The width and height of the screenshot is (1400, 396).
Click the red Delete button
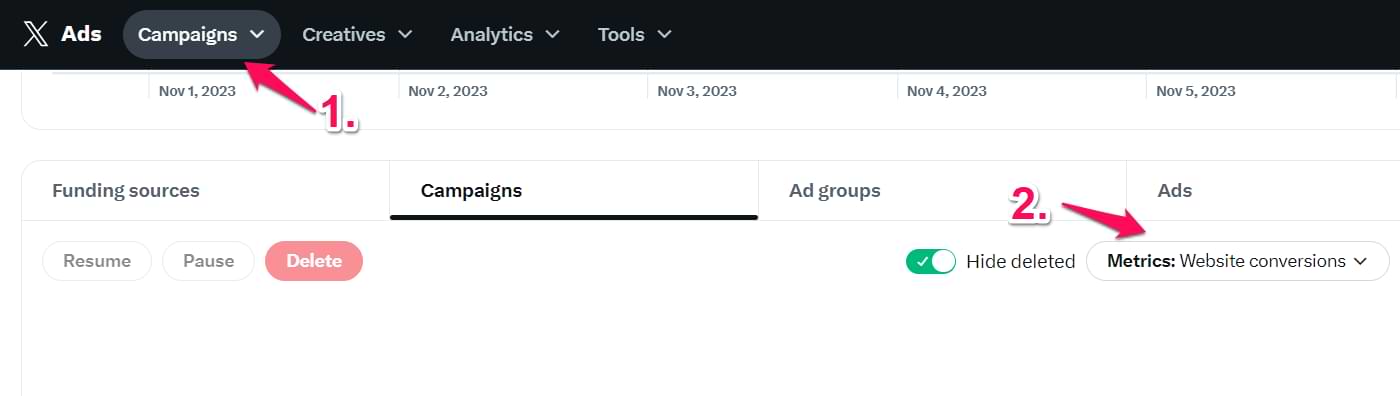click(314, 261)
